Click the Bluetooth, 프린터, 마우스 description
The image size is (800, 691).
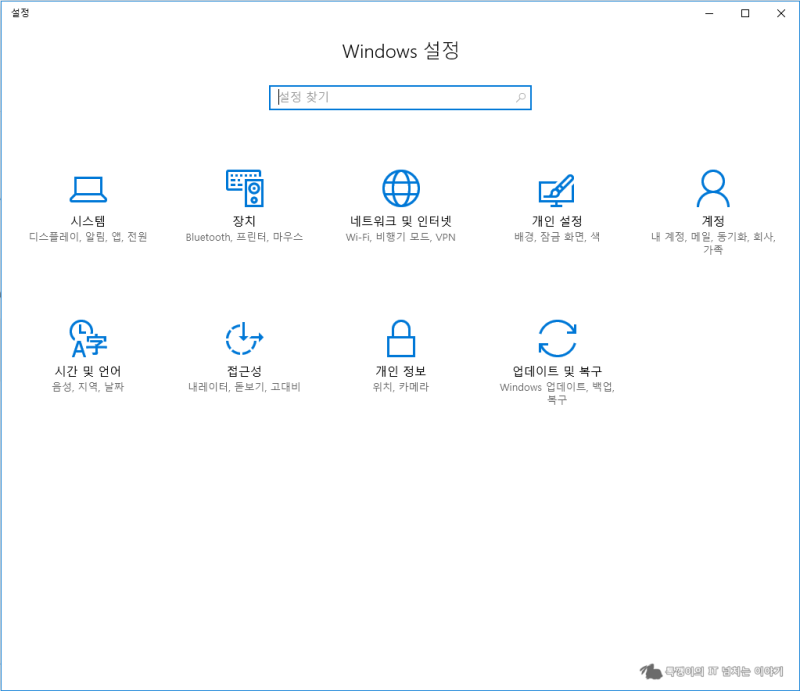coord(244,237)
